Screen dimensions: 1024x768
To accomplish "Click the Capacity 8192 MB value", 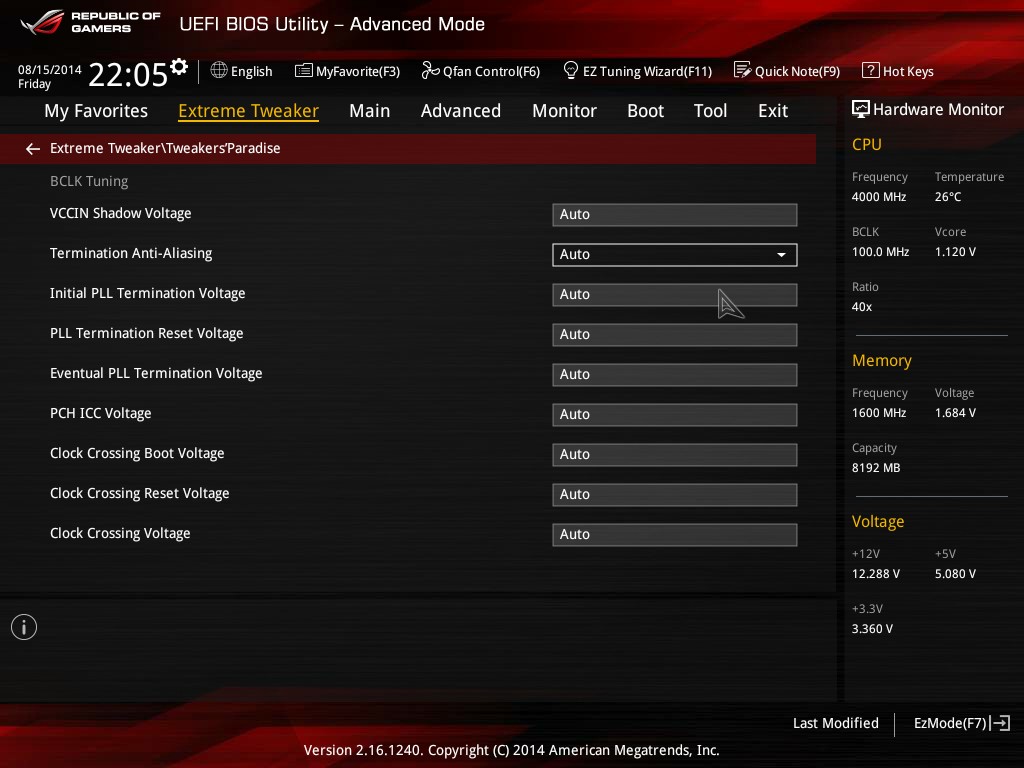I will pyautogui.click(x=876, y=468).
